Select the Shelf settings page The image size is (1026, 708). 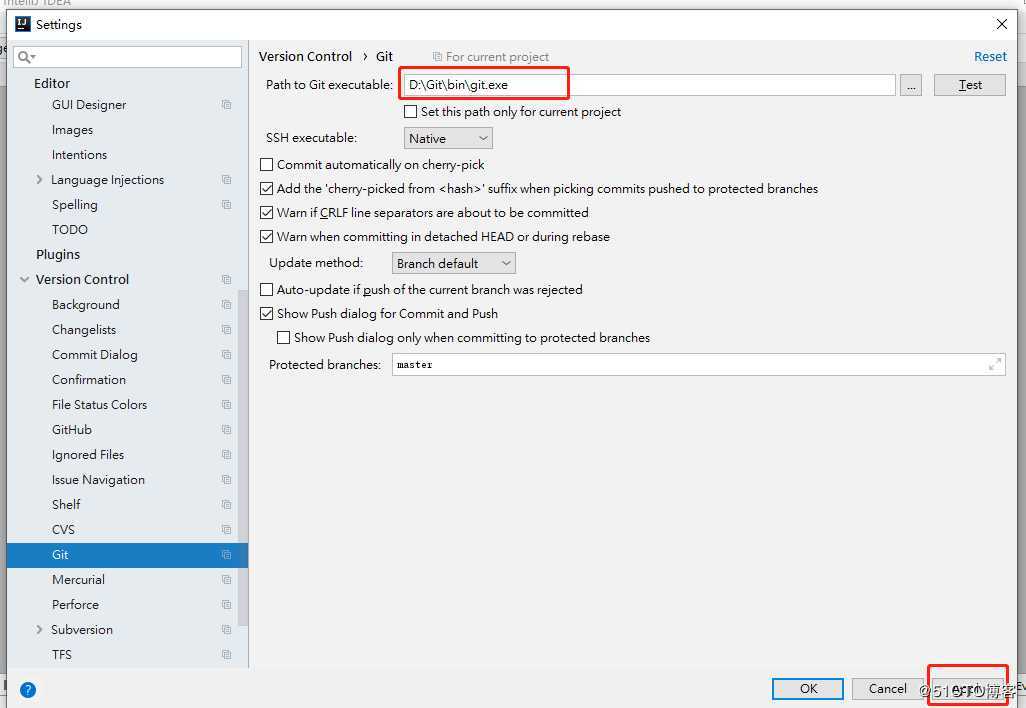tap(66, 504)
